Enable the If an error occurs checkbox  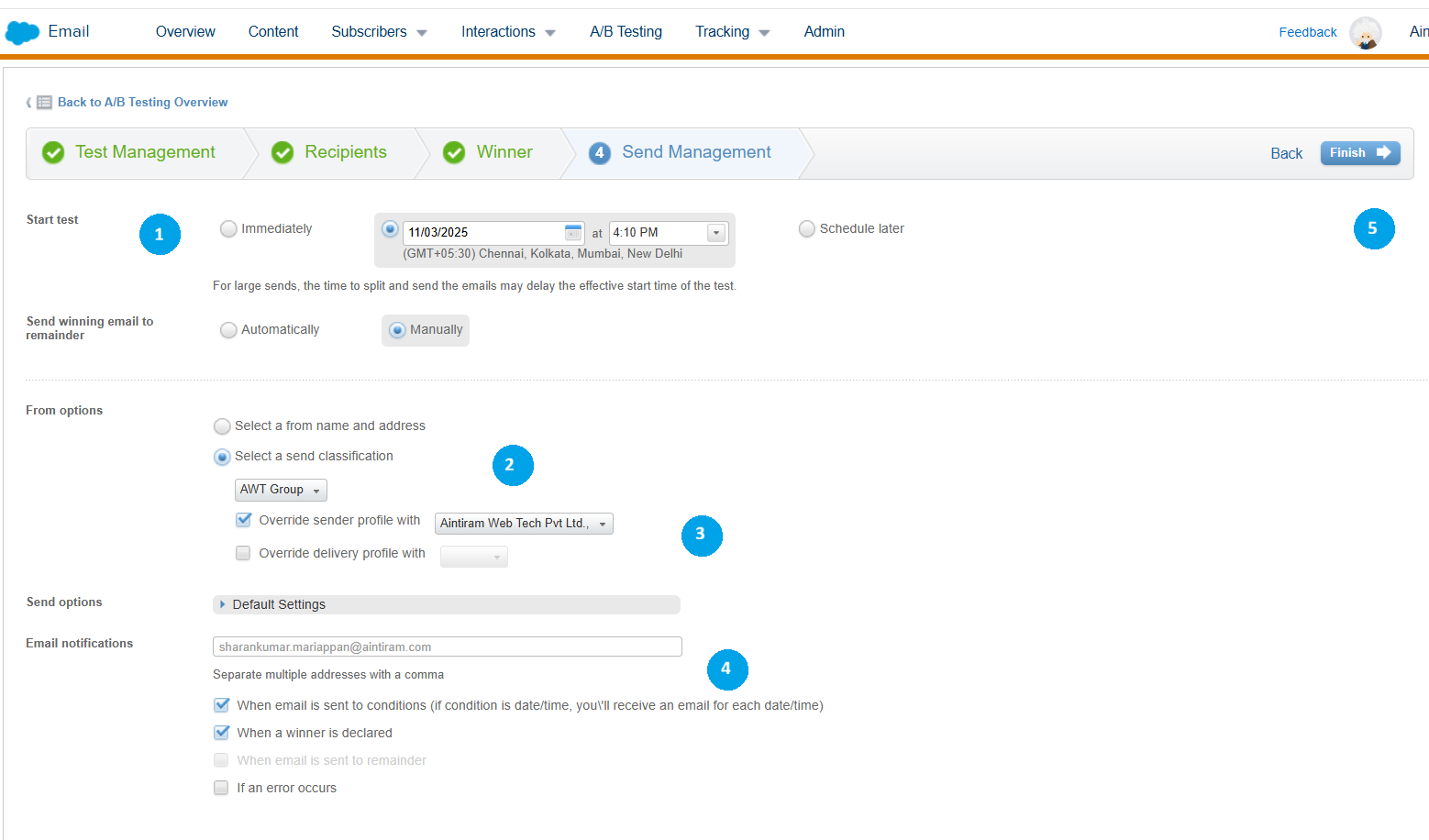pyautogui.click(x=221, y=788)
